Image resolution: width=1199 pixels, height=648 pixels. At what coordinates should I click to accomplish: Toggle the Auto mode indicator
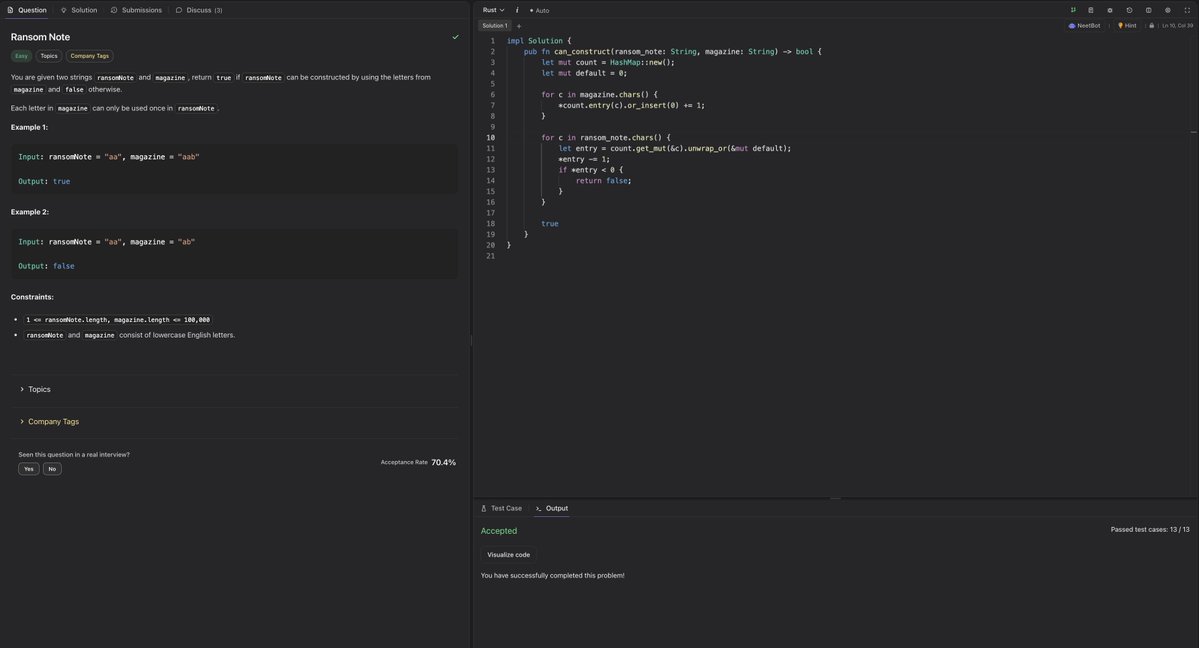(539, 11)
